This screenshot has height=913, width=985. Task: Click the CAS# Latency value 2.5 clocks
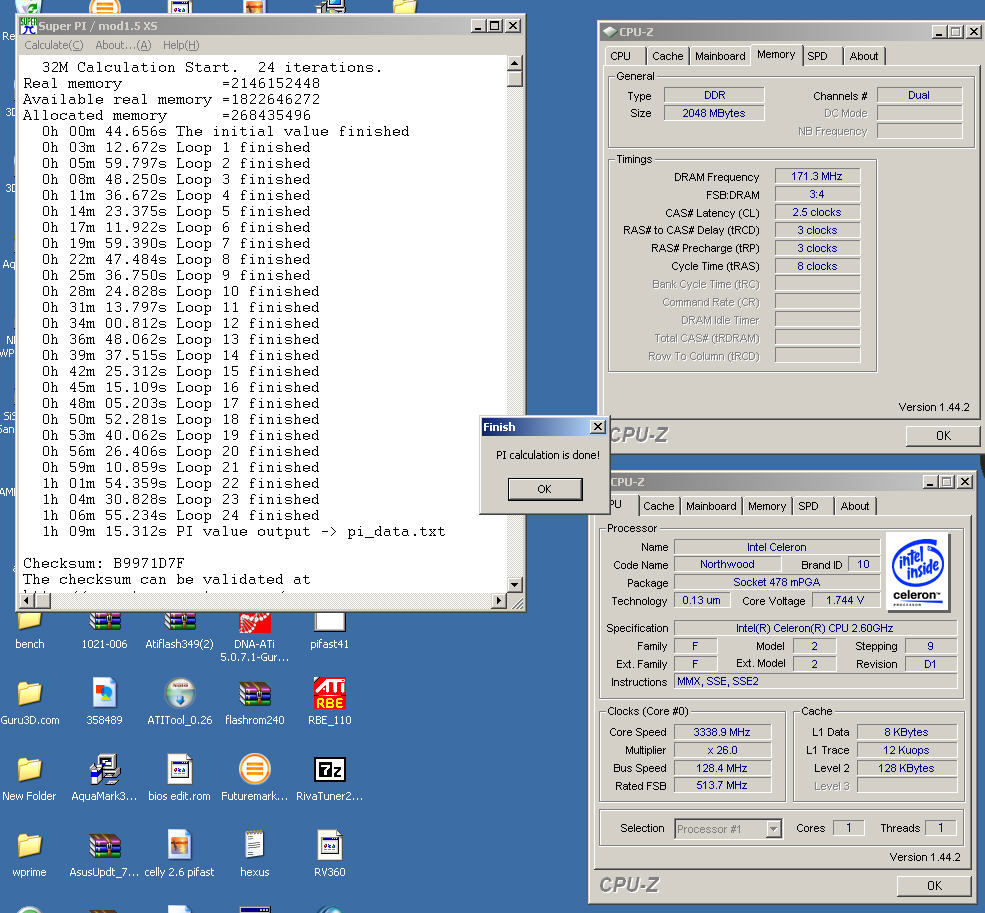[817, 212]
